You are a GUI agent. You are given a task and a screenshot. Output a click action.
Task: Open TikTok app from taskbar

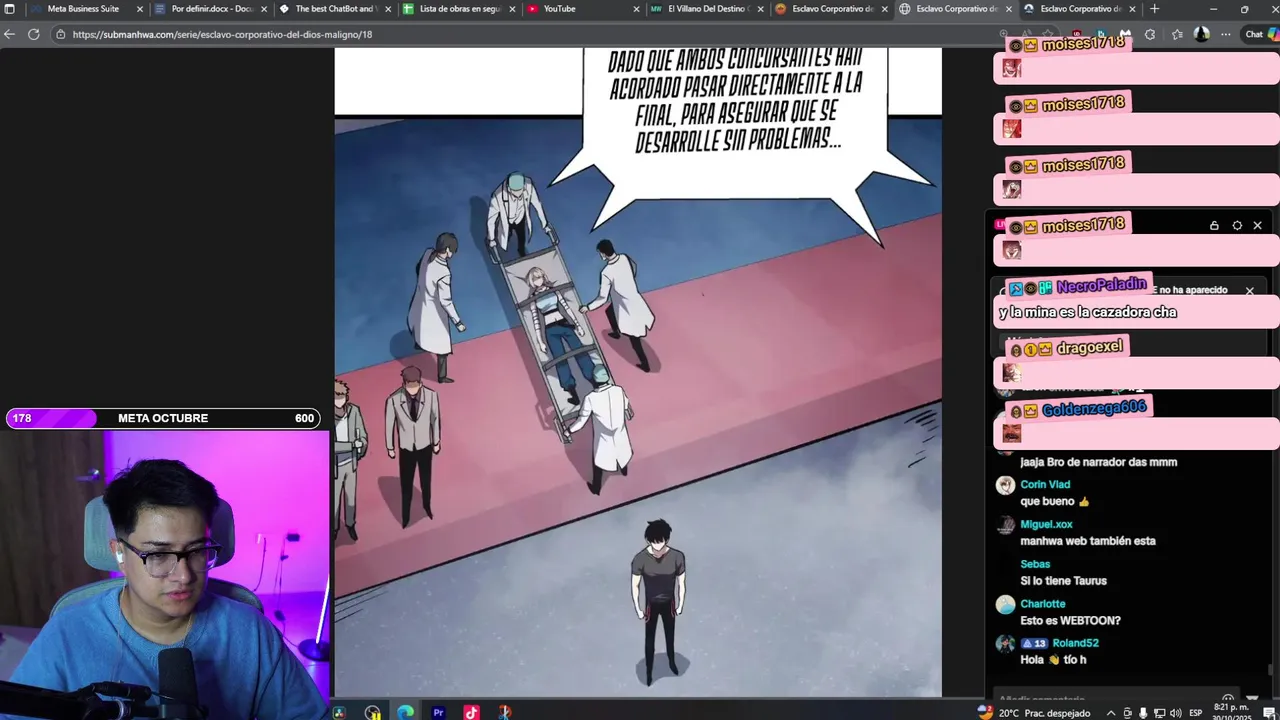[x=471, y=712]
